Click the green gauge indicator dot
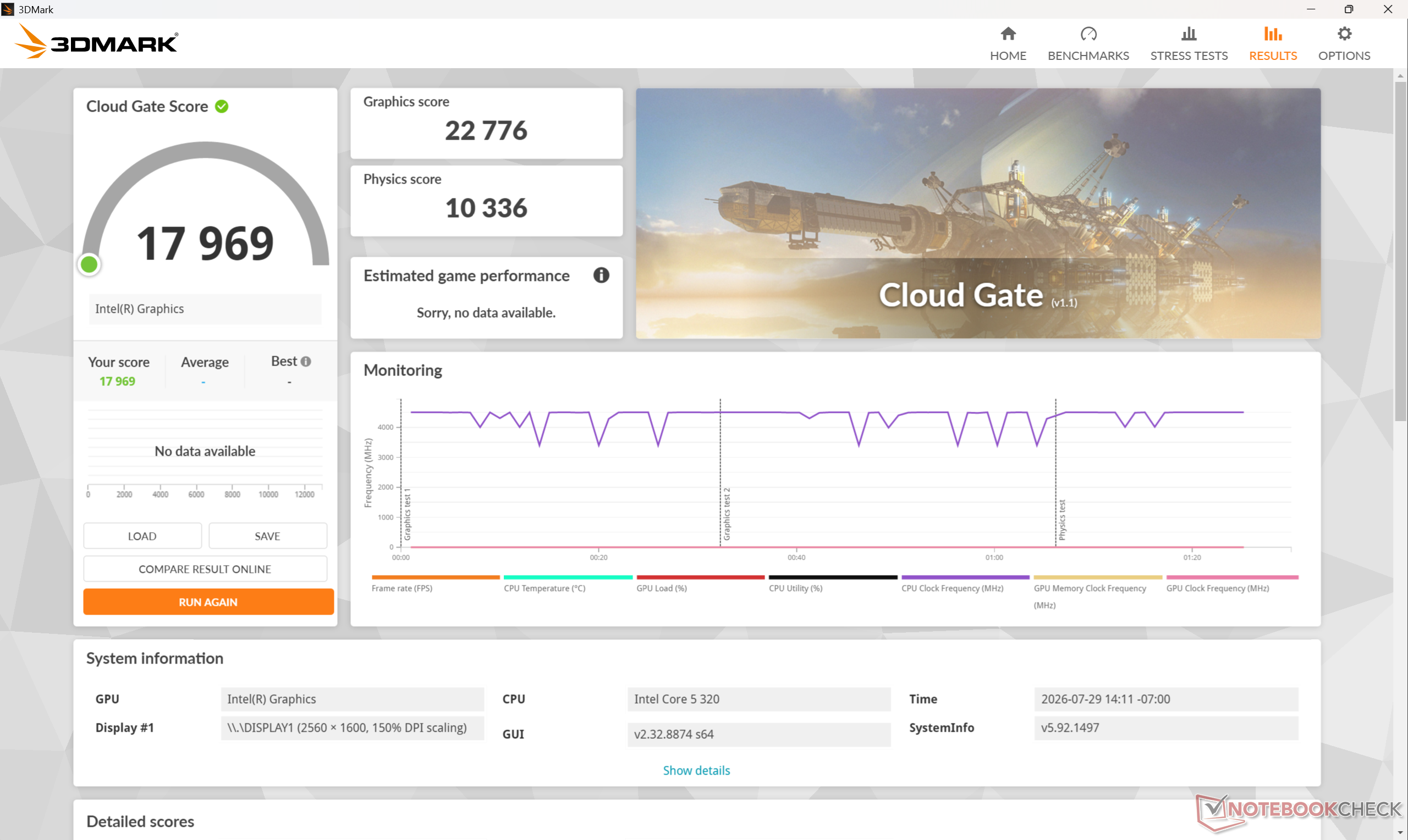This screenshot has width=1408, height=840. 89,264
